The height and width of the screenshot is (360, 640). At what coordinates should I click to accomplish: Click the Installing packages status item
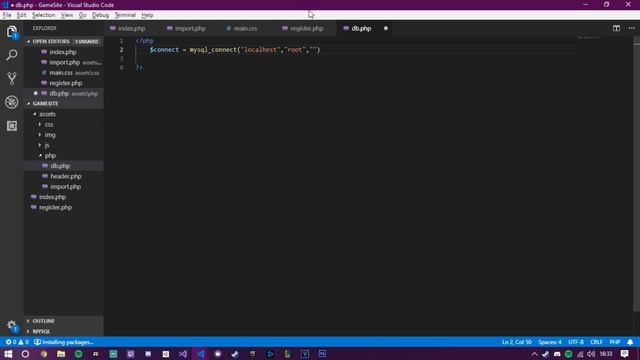point(63,342)
